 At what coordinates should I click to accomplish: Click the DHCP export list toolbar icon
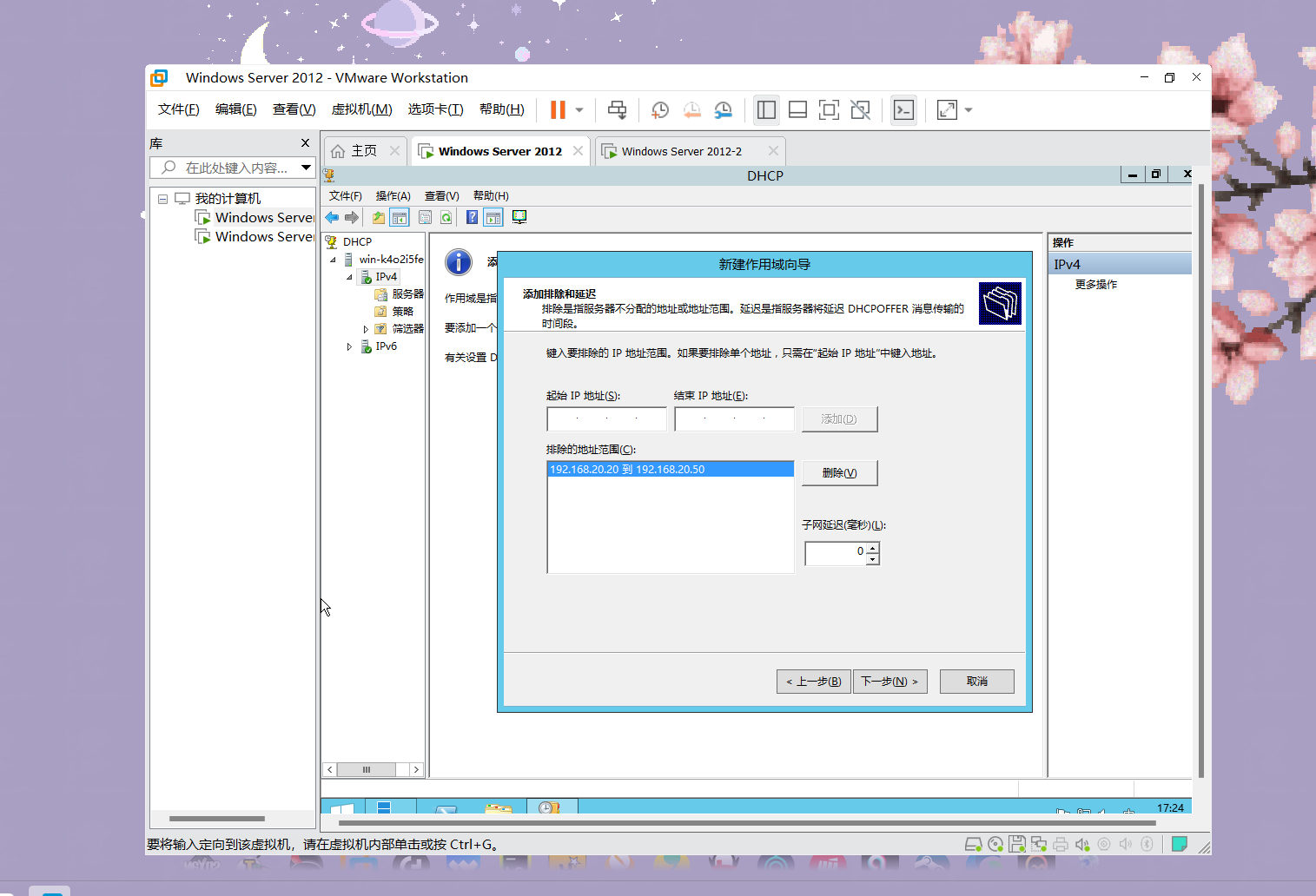click(x=425, y=218)
